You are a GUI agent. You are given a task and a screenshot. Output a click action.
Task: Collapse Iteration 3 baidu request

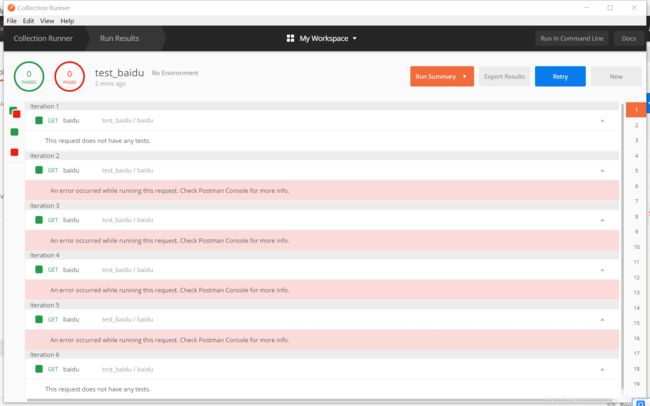tap(602, 220)
